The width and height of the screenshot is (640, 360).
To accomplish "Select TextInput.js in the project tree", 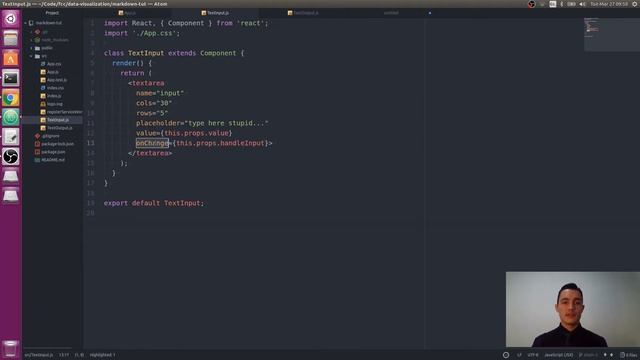I will tap(55, 120).
